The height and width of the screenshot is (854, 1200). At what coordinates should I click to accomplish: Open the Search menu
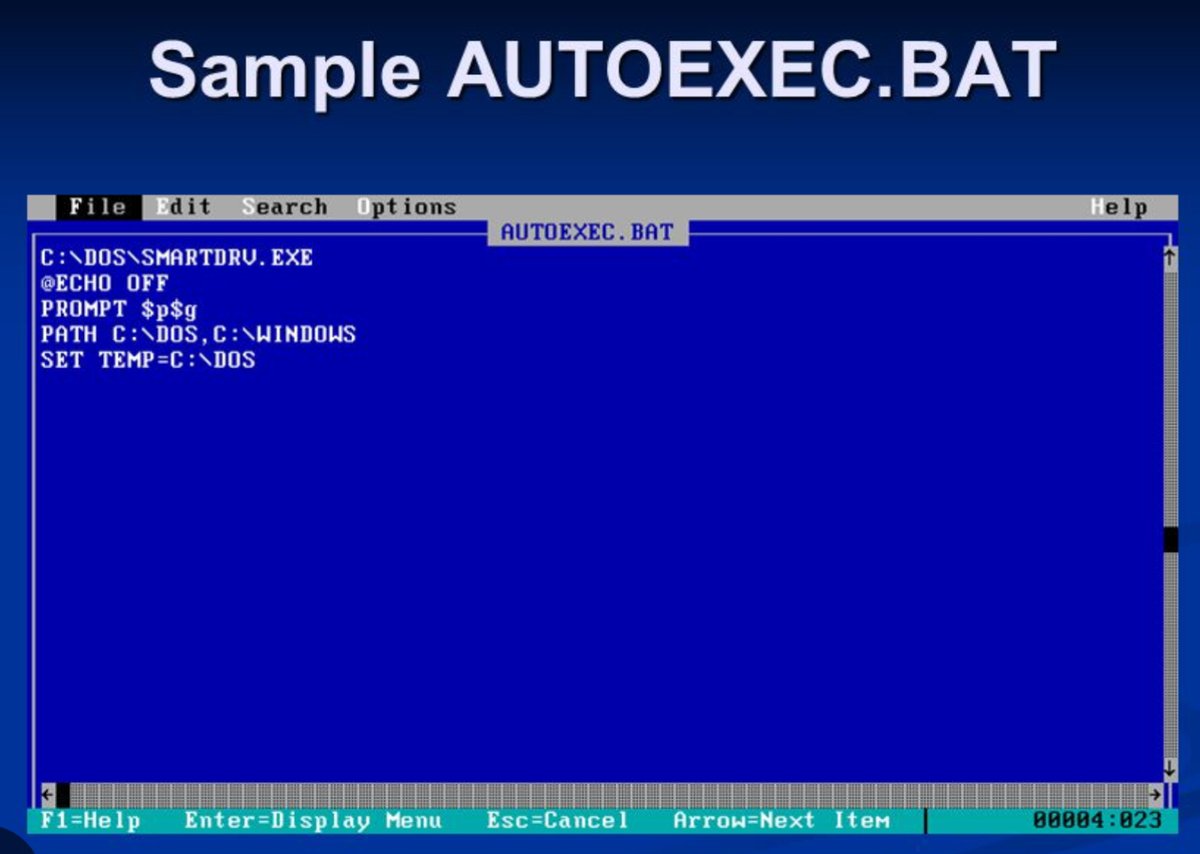pos(285,207)
